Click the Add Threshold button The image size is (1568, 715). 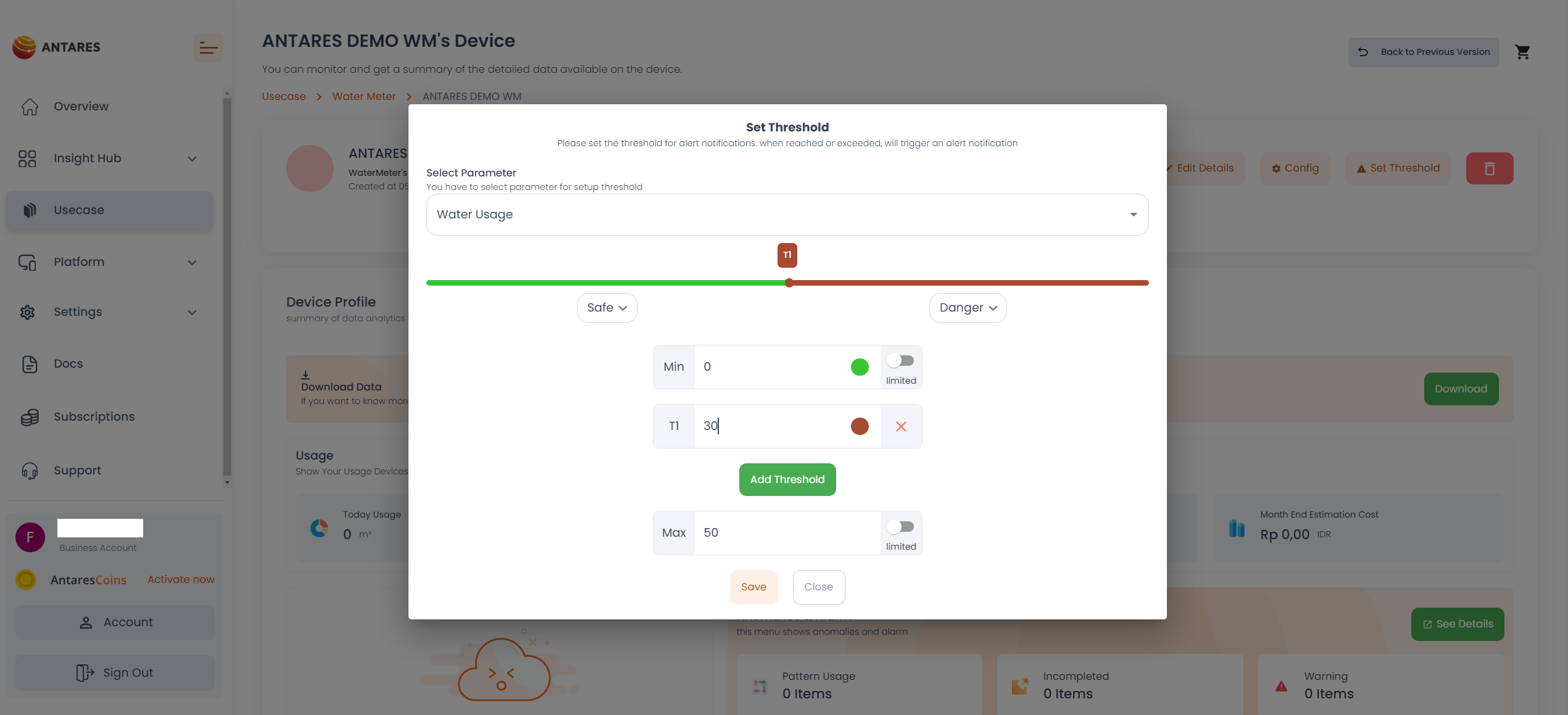787,480
